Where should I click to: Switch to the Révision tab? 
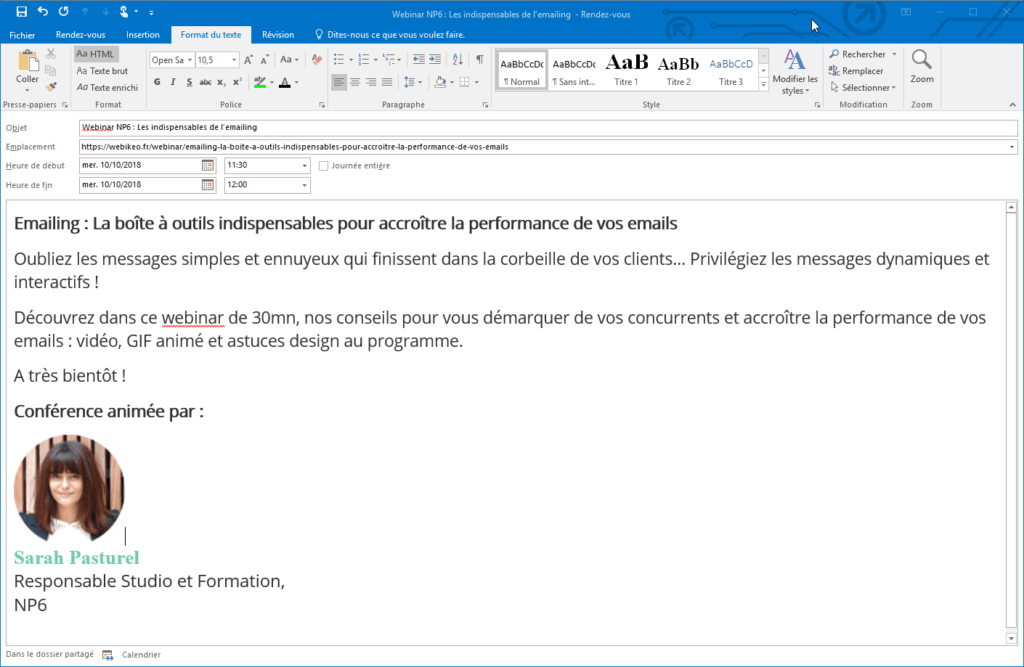coord(278,35)
